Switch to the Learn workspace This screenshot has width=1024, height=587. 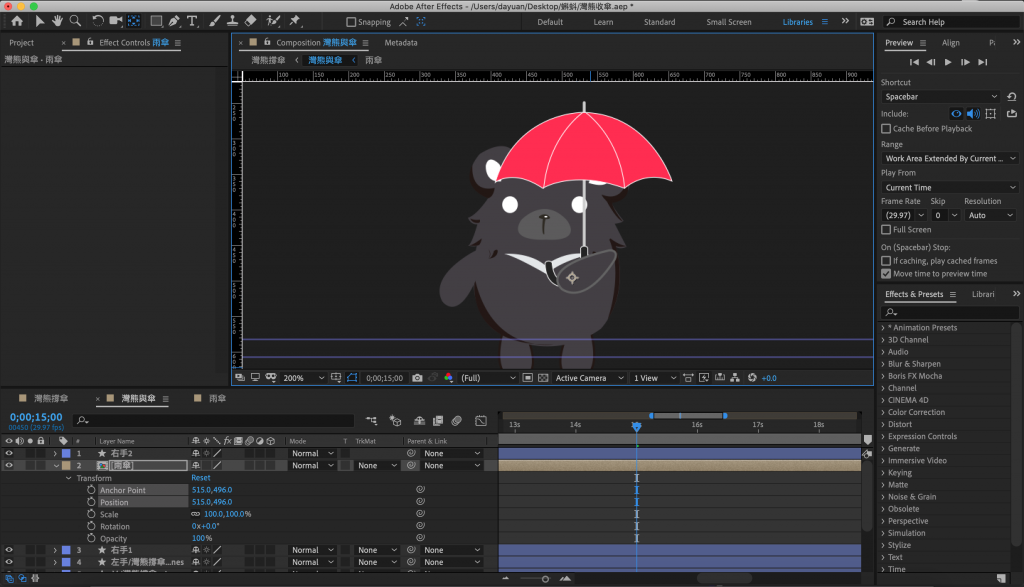(603, 22)
